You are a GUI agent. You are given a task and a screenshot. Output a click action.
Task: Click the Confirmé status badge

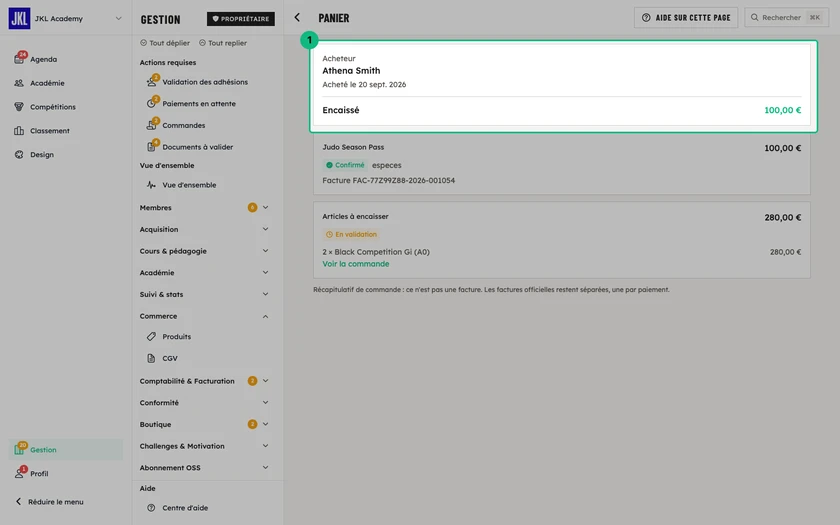pos(345,165)
